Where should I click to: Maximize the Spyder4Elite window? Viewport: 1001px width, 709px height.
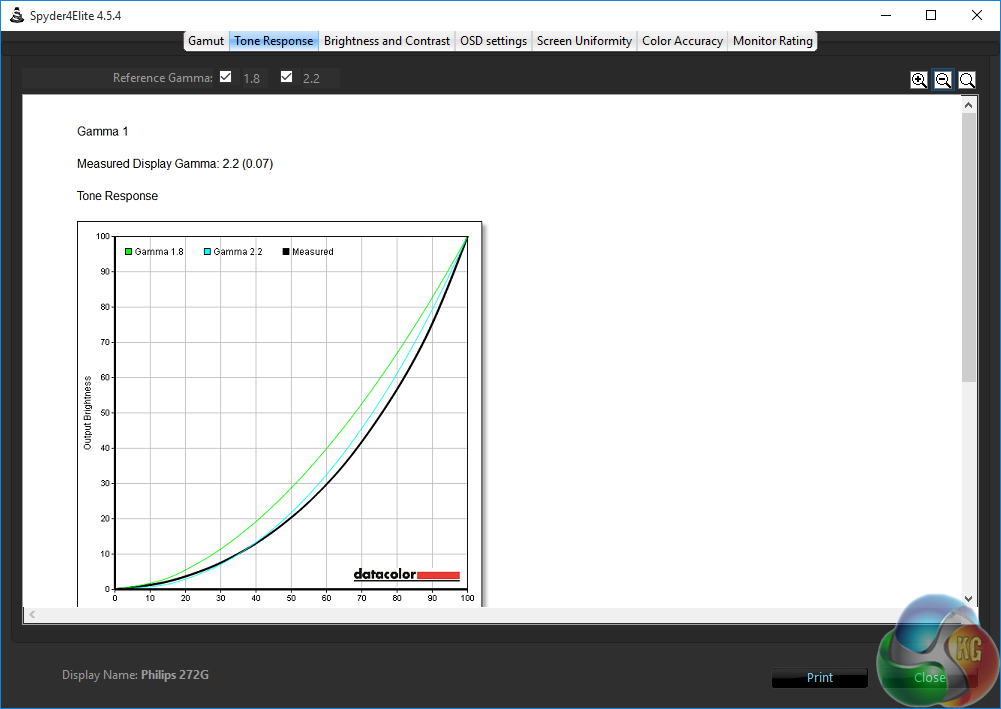point(931,15)
